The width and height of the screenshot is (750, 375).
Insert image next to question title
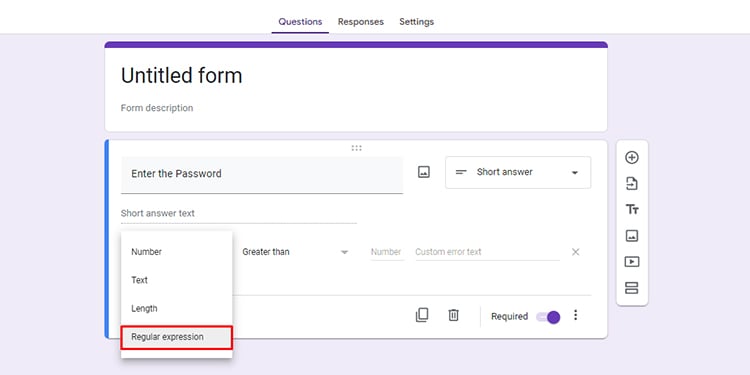(x=424, y=172)
